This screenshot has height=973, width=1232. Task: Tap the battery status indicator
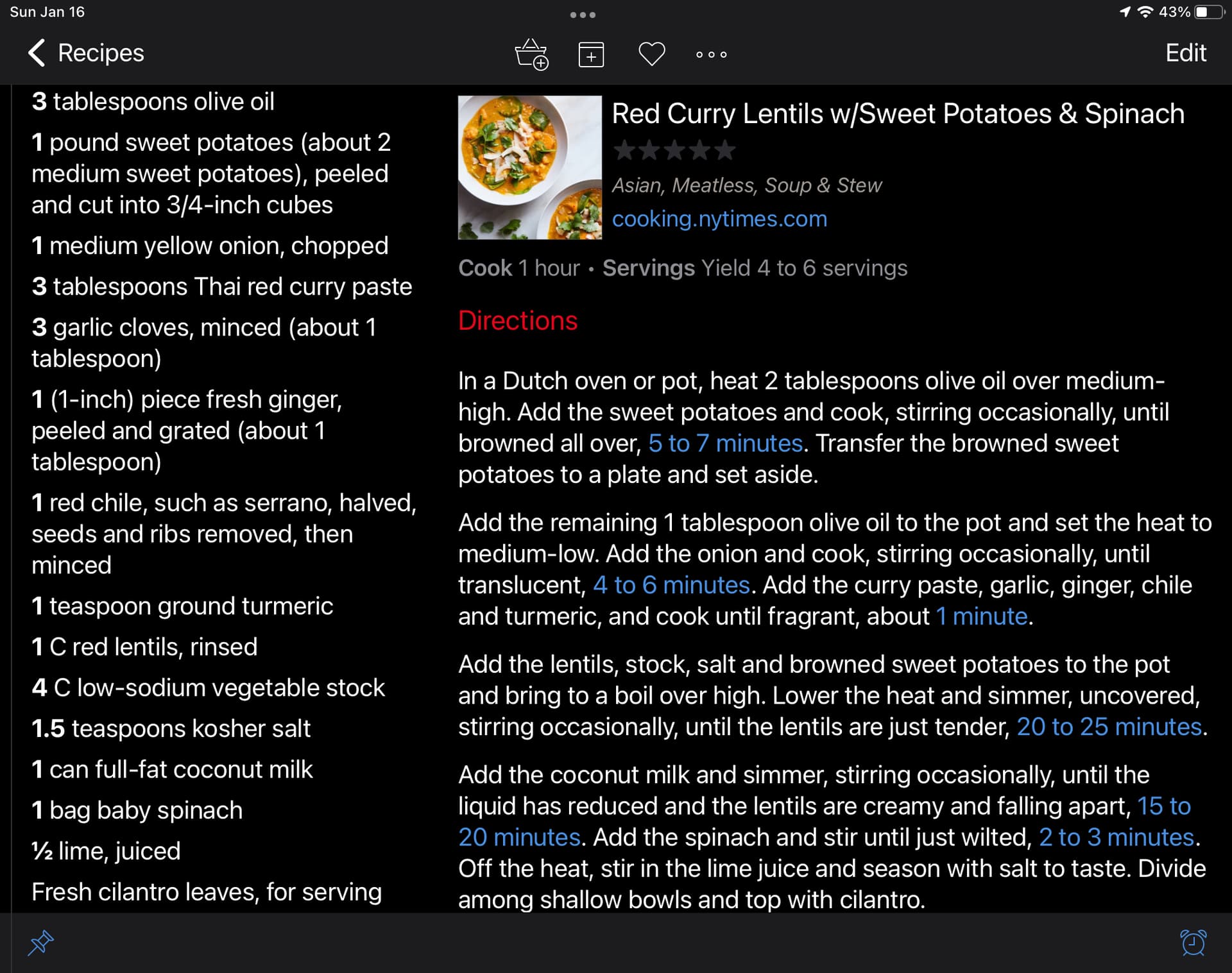[1209, 12]
